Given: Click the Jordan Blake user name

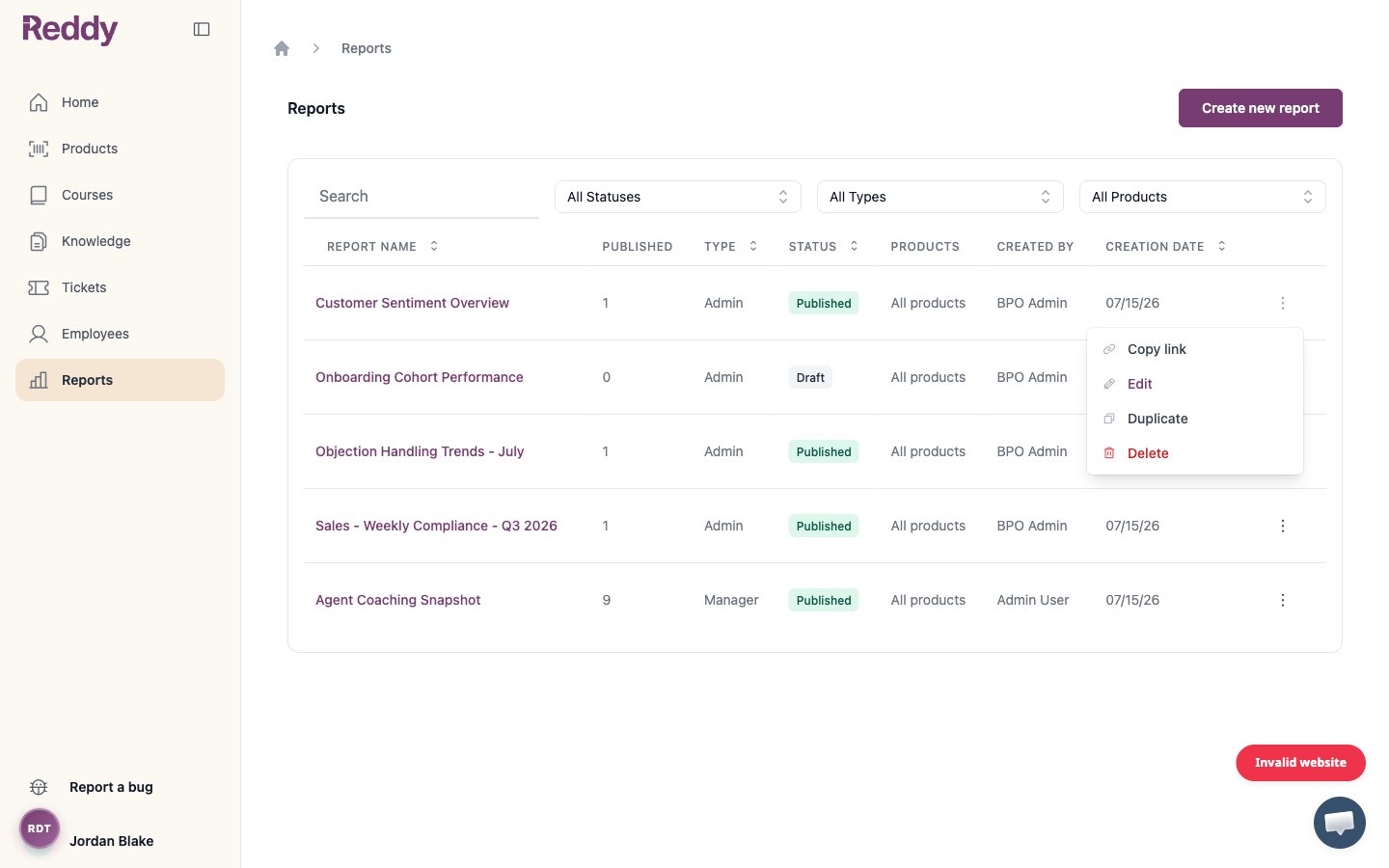Looking at the screenshot, I should point(111,841).
